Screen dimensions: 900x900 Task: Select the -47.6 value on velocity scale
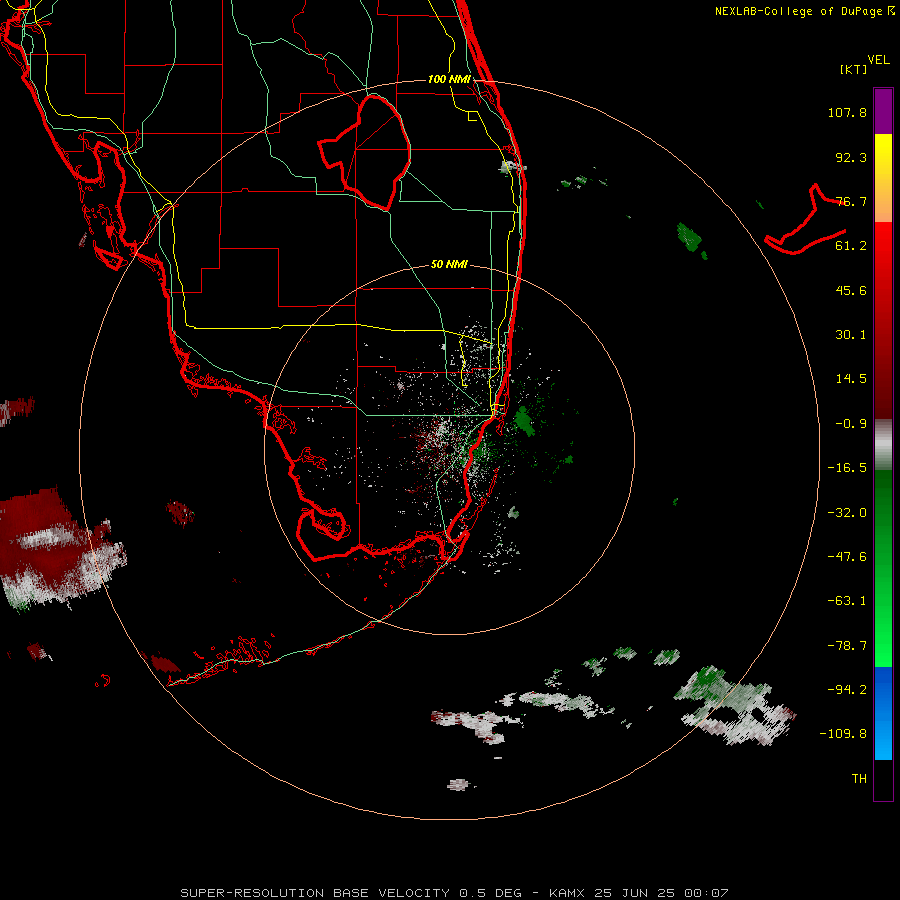point(847,557)
